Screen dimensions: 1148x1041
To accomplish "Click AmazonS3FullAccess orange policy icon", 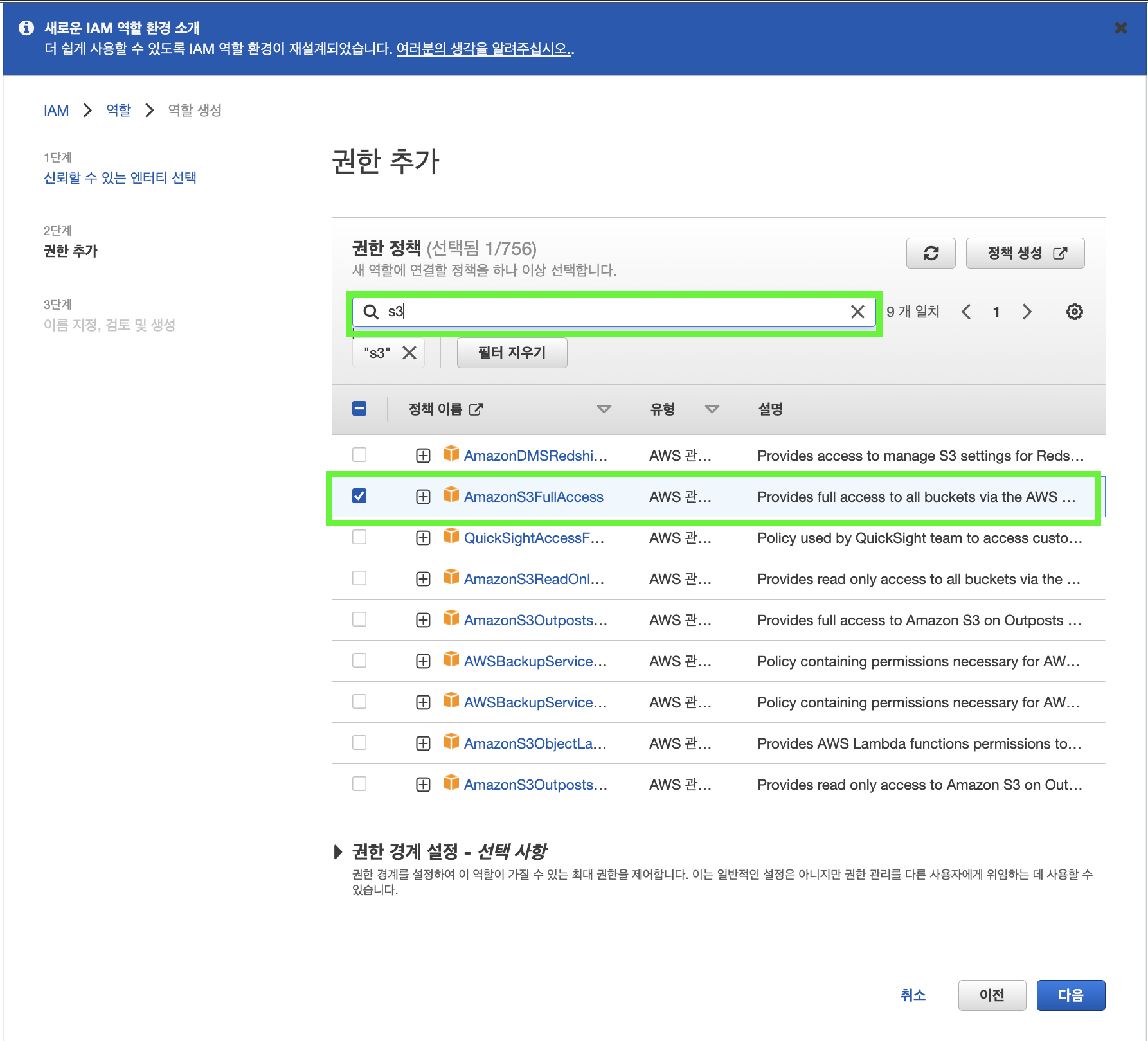I will click(451, 495).
